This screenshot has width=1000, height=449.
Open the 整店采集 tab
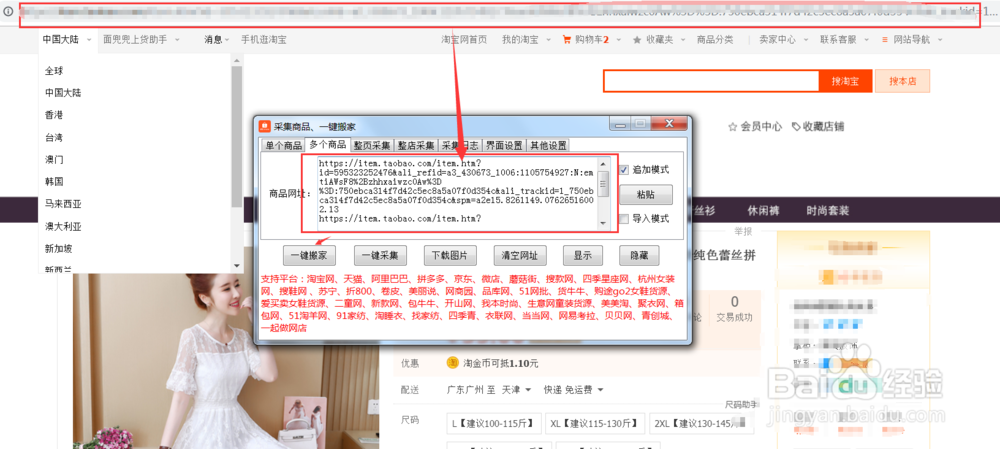point(416,145)
